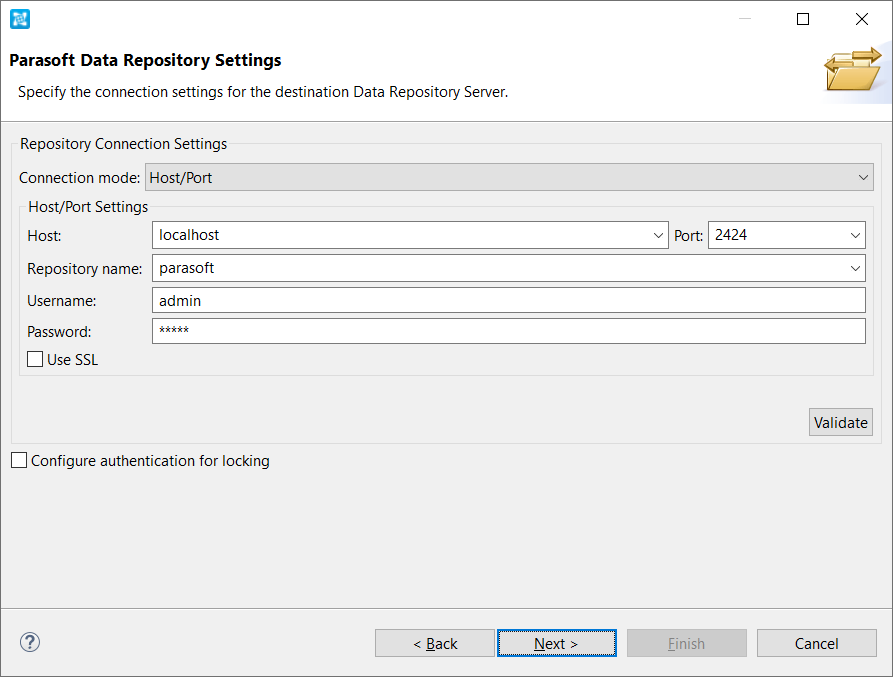This screenshot has width=893, height=677.
Task: Maximize the dialog window
Action: [x=803, y=19]
